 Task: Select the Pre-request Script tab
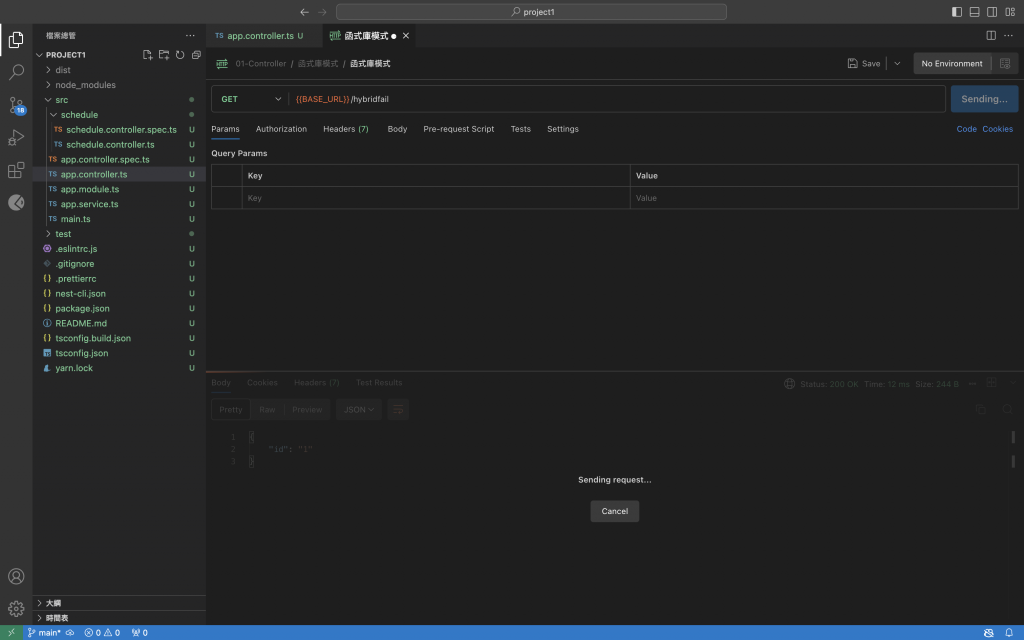(458, 129)
